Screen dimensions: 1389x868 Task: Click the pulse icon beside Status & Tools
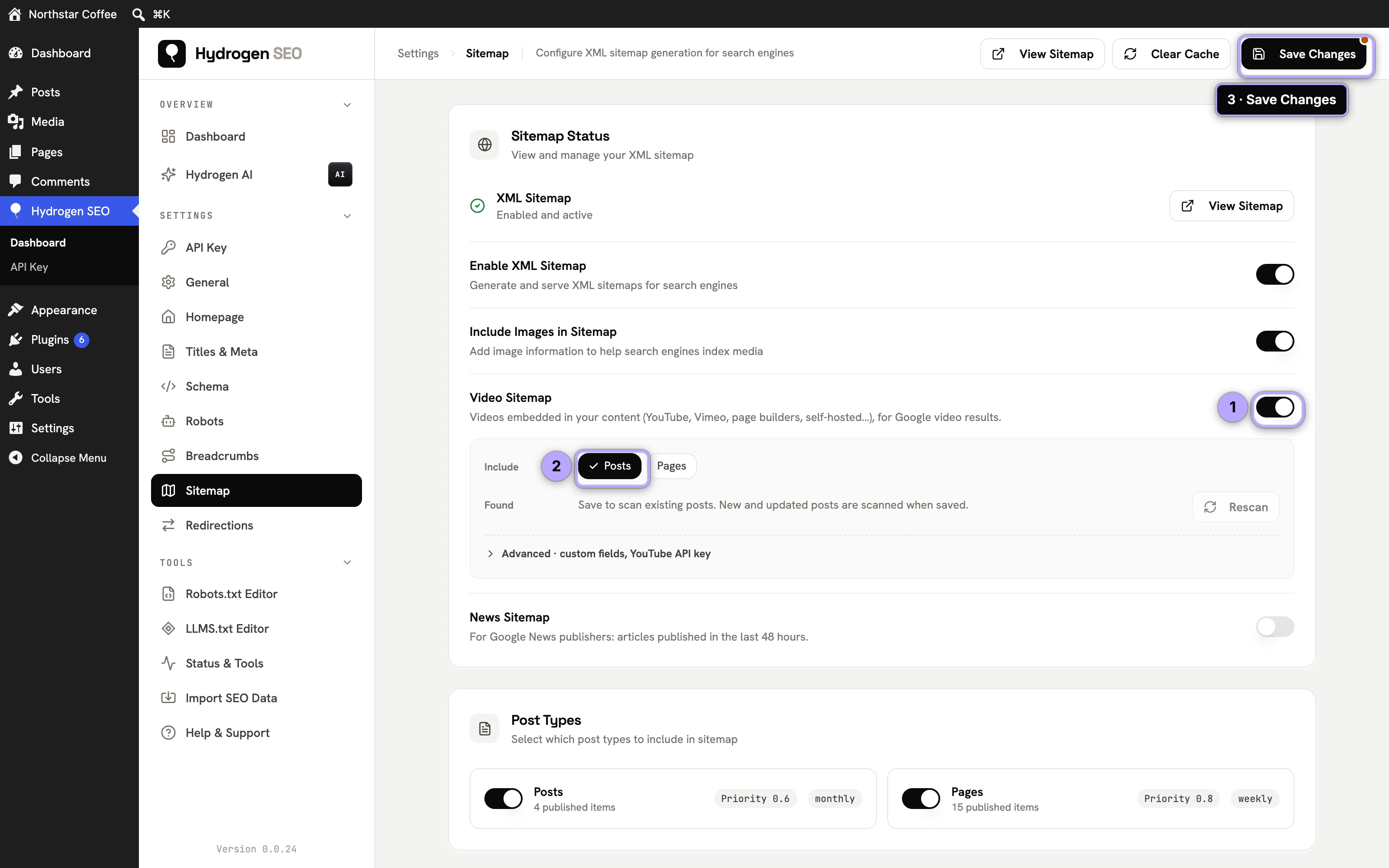[168, 663]
